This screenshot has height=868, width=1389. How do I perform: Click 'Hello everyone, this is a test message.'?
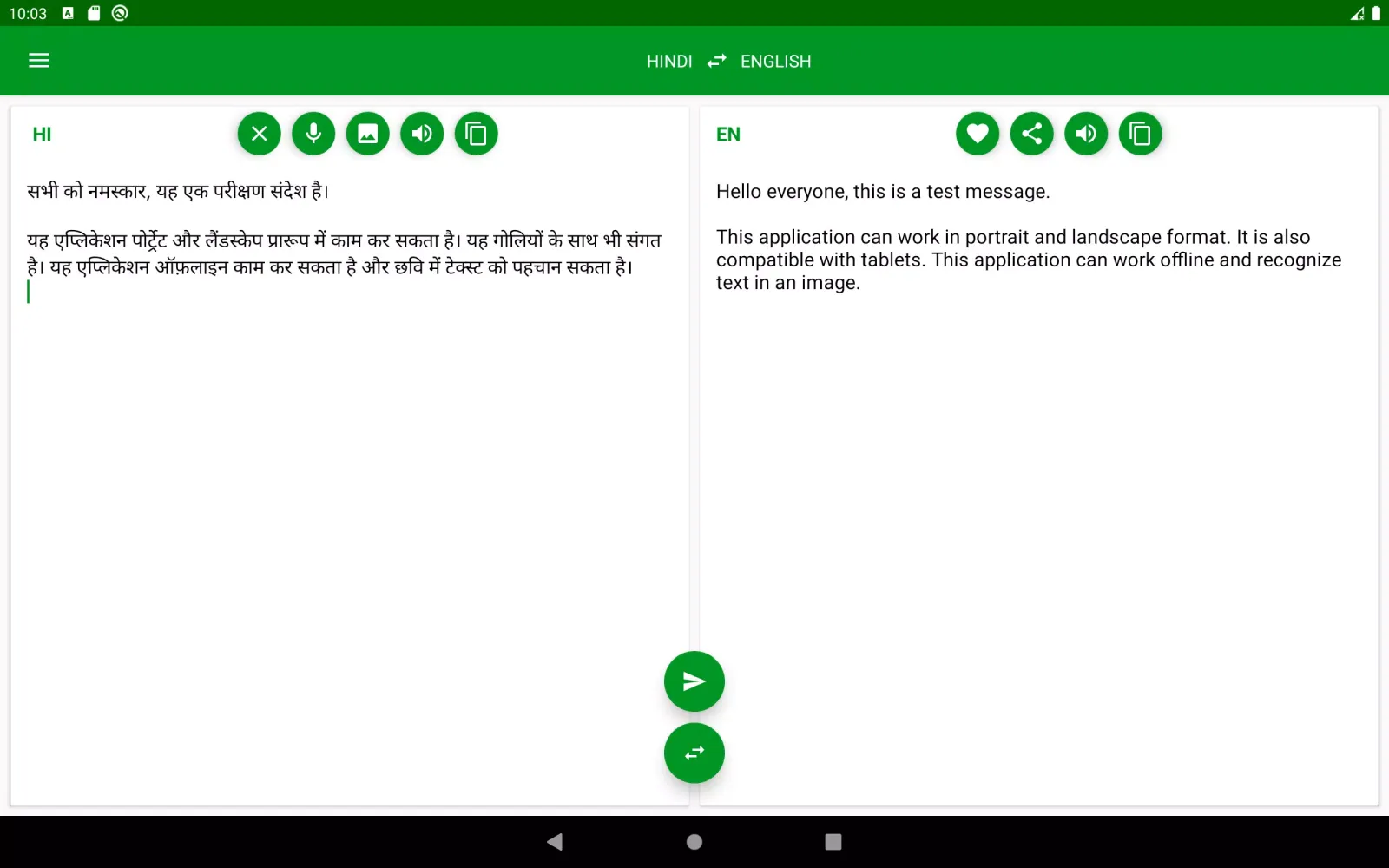pos(883,192)
